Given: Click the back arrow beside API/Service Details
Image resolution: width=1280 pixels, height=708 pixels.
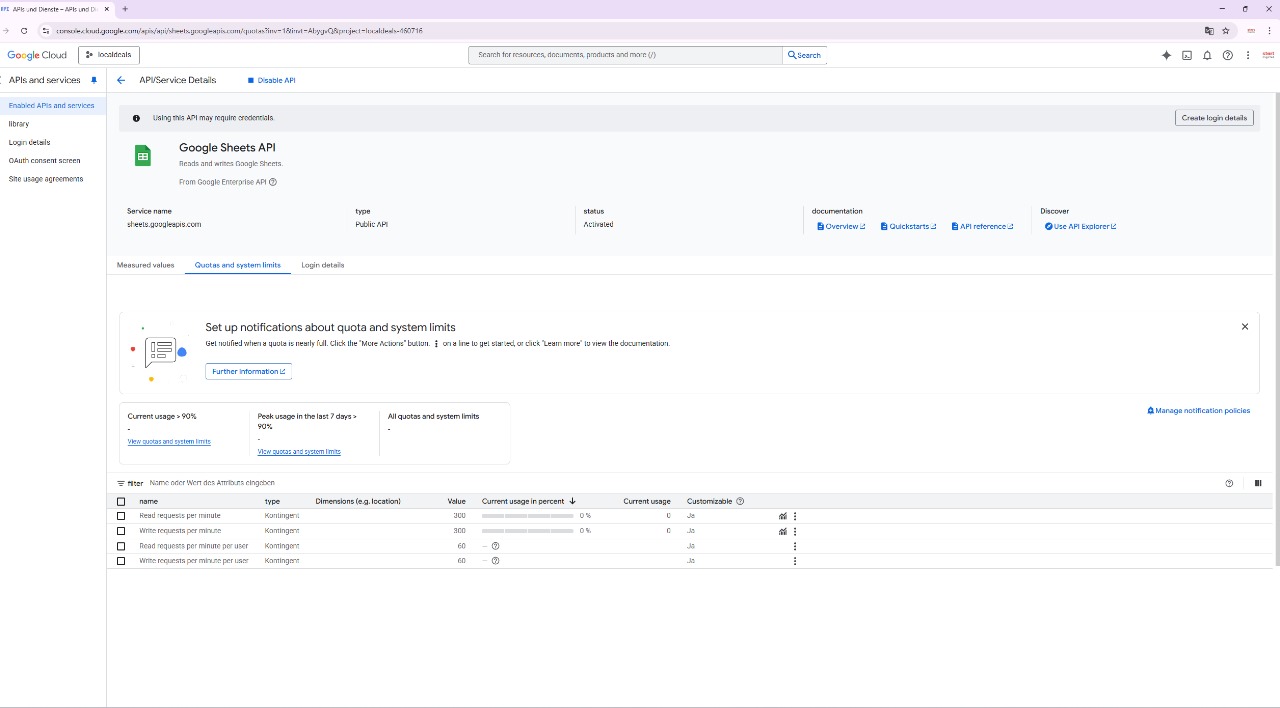Looking at the screenshot, I should 121,80.
